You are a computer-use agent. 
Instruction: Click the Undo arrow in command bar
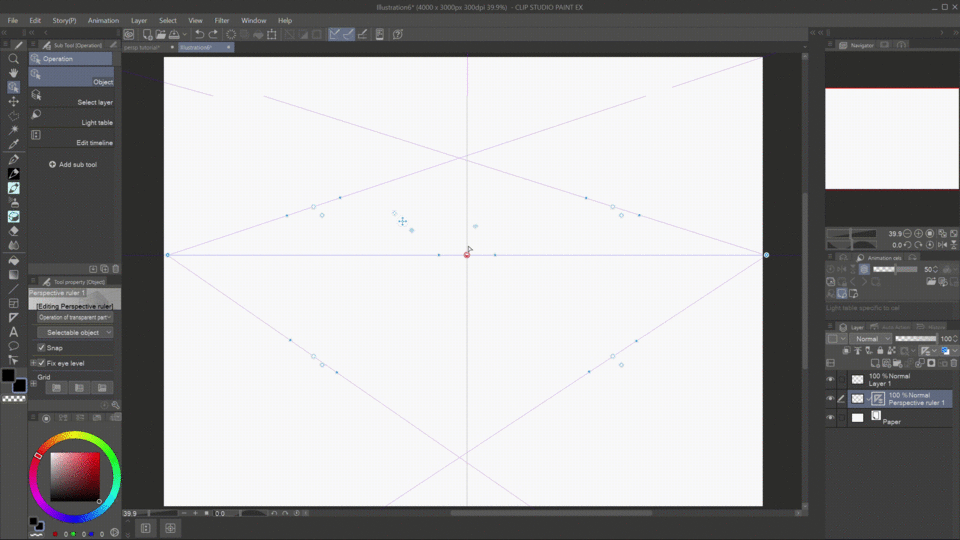[x=200, y=34]
